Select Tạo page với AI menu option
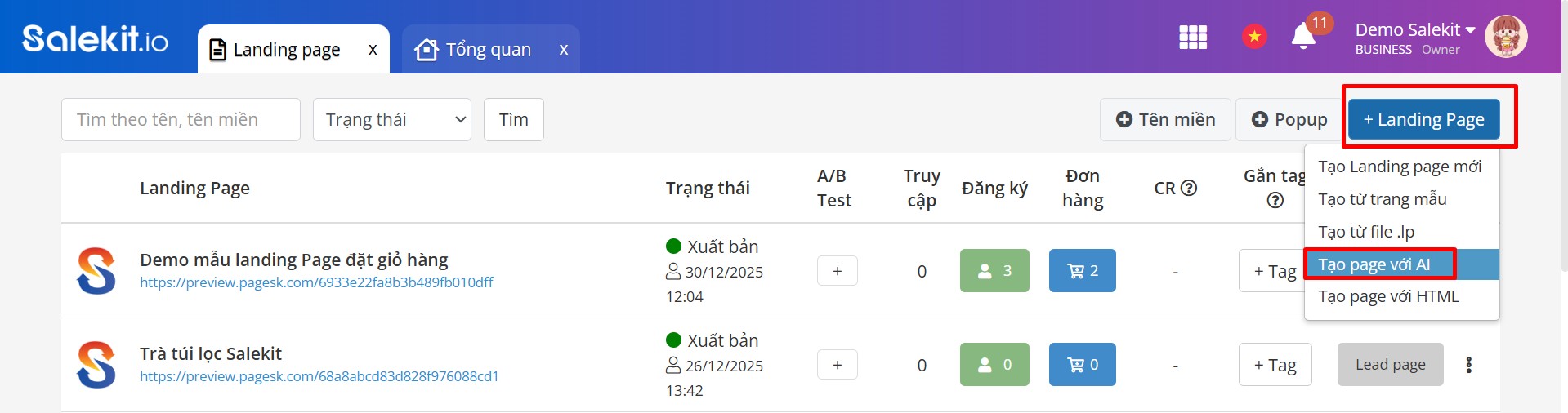The height and width of the screenshot is (413, 1568). click(x=1374, y=264)
